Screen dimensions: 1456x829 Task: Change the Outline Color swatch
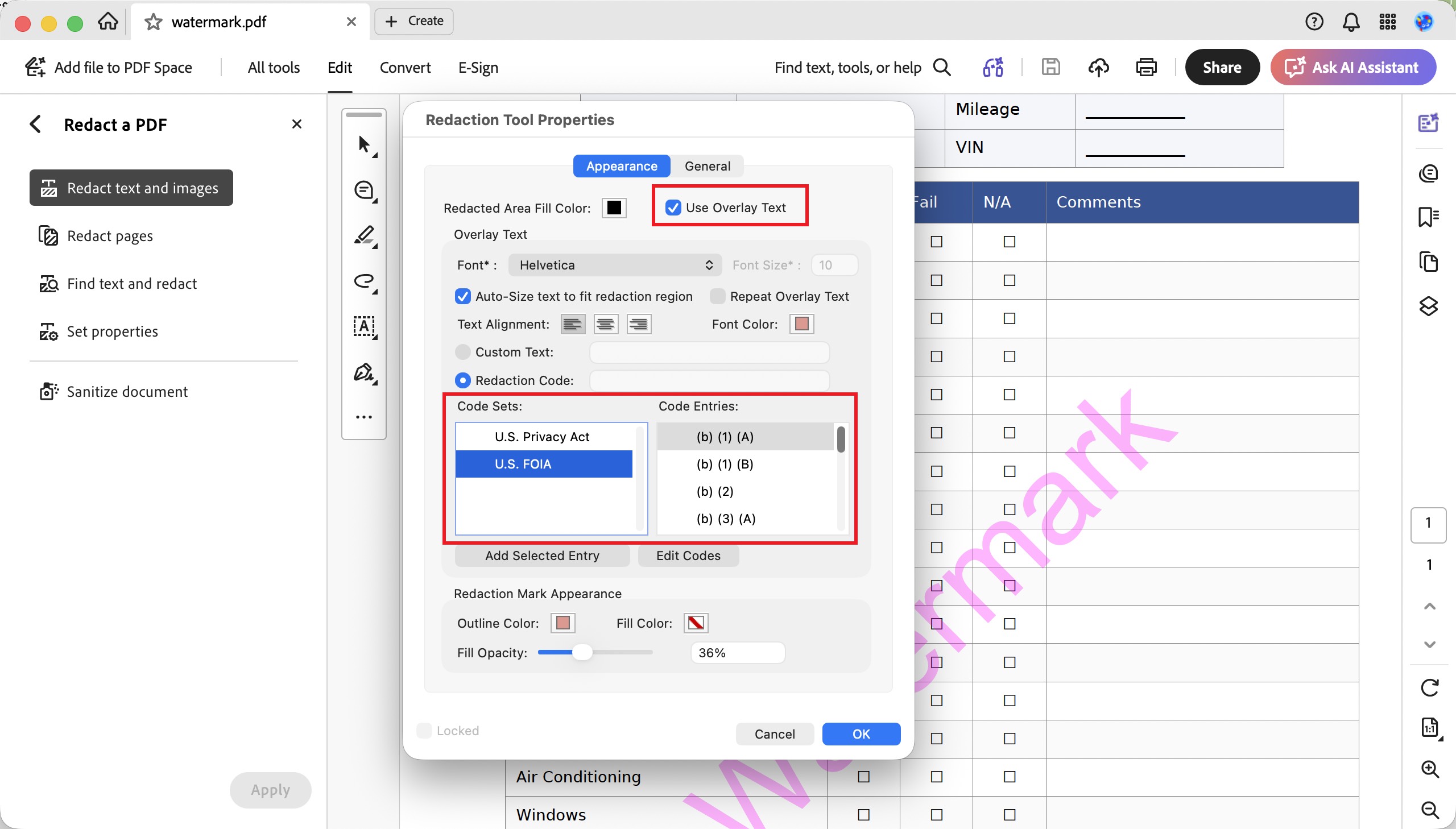pos(562,624)
